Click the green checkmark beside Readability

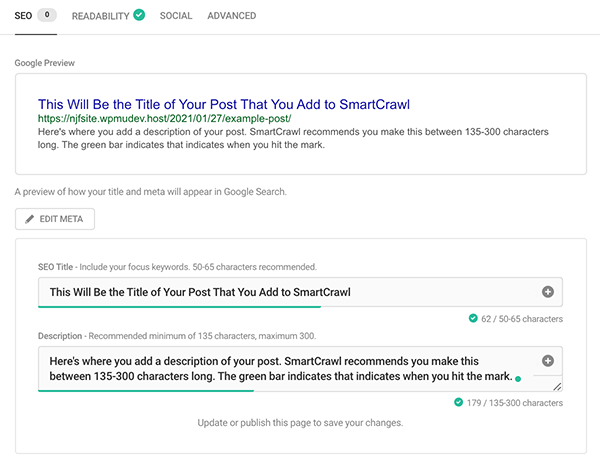coord(139,15)
